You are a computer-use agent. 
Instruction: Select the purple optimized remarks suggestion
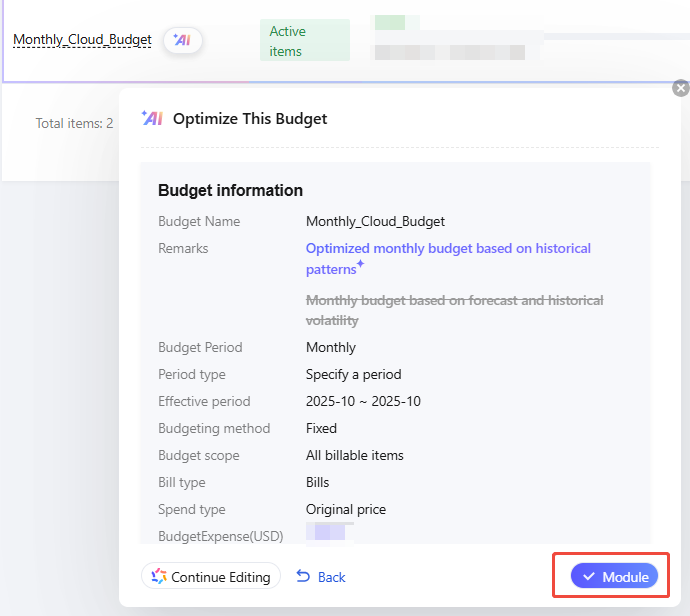click(x=448, y=248)
